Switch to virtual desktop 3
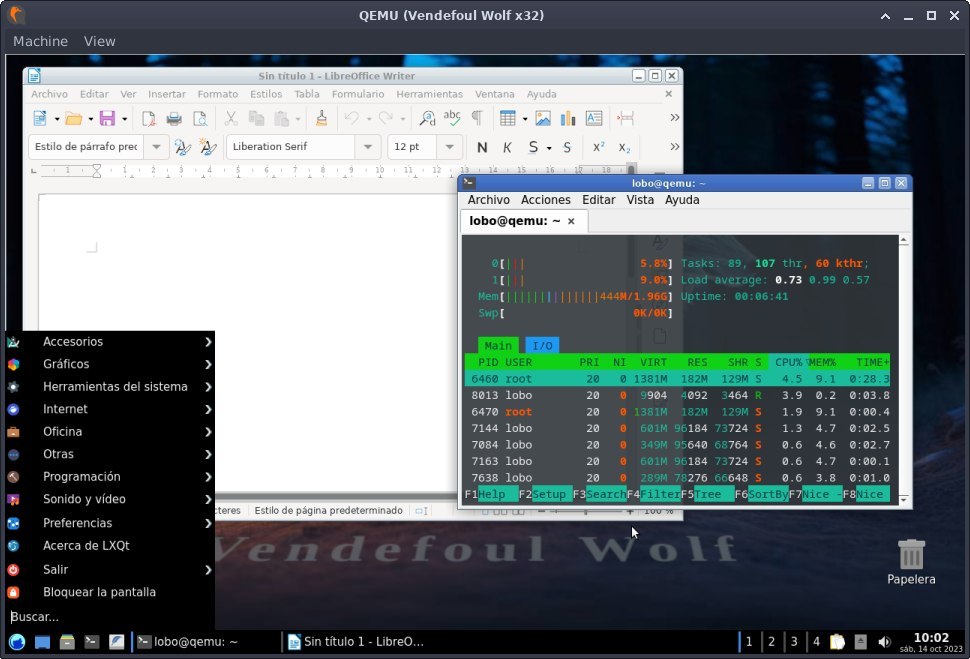This screenshot has height=659, width=970. pos(794,642)
